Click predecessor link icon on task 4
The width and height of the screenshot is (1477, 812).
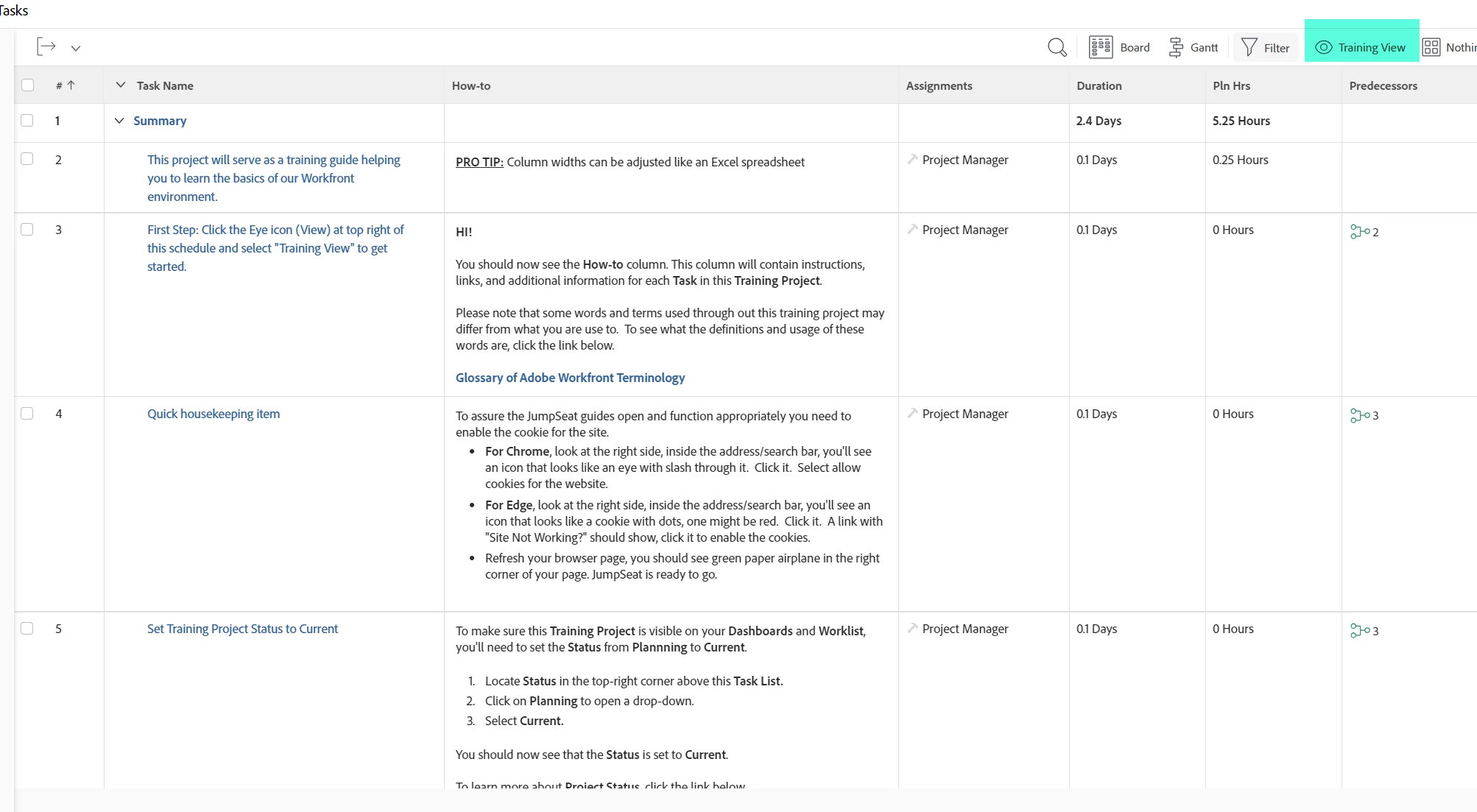point(1359,415)
